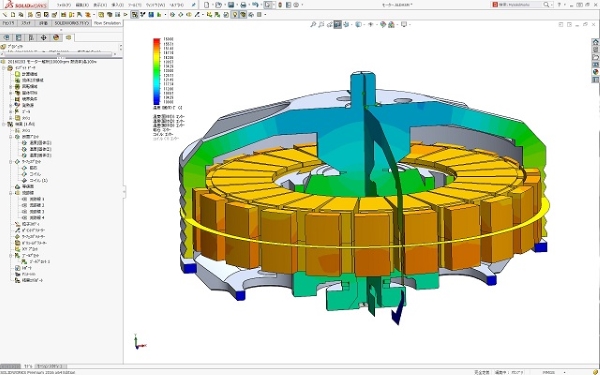Toggle the highlighted selection cursor tool
Image resolution: width=600 pixels, height=375 pixels.
(x=268, y=5)
